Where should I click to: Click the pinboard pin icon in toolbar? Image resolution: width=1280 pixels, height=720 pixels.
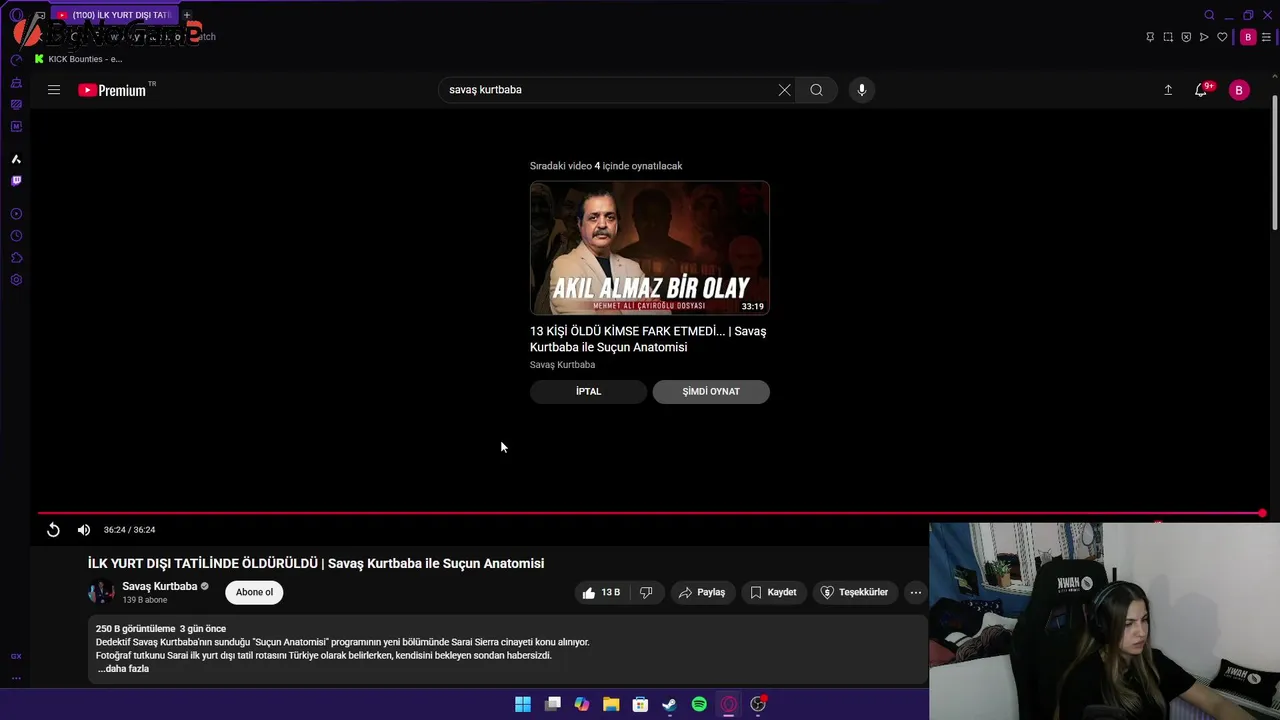[x=1150, y=37]
